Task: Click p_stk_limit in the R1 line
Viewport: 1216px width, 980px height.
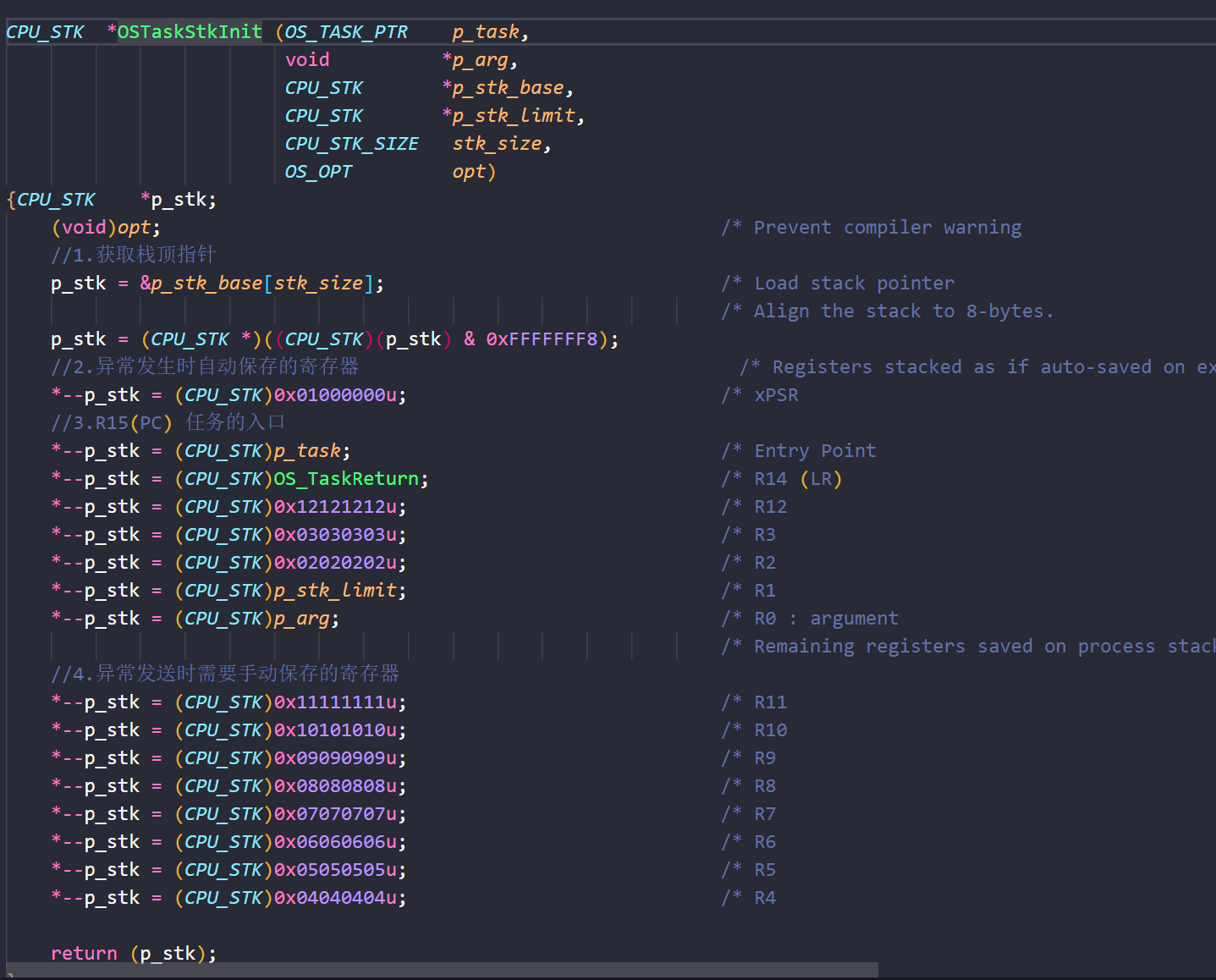Action: tap(335, 591)
